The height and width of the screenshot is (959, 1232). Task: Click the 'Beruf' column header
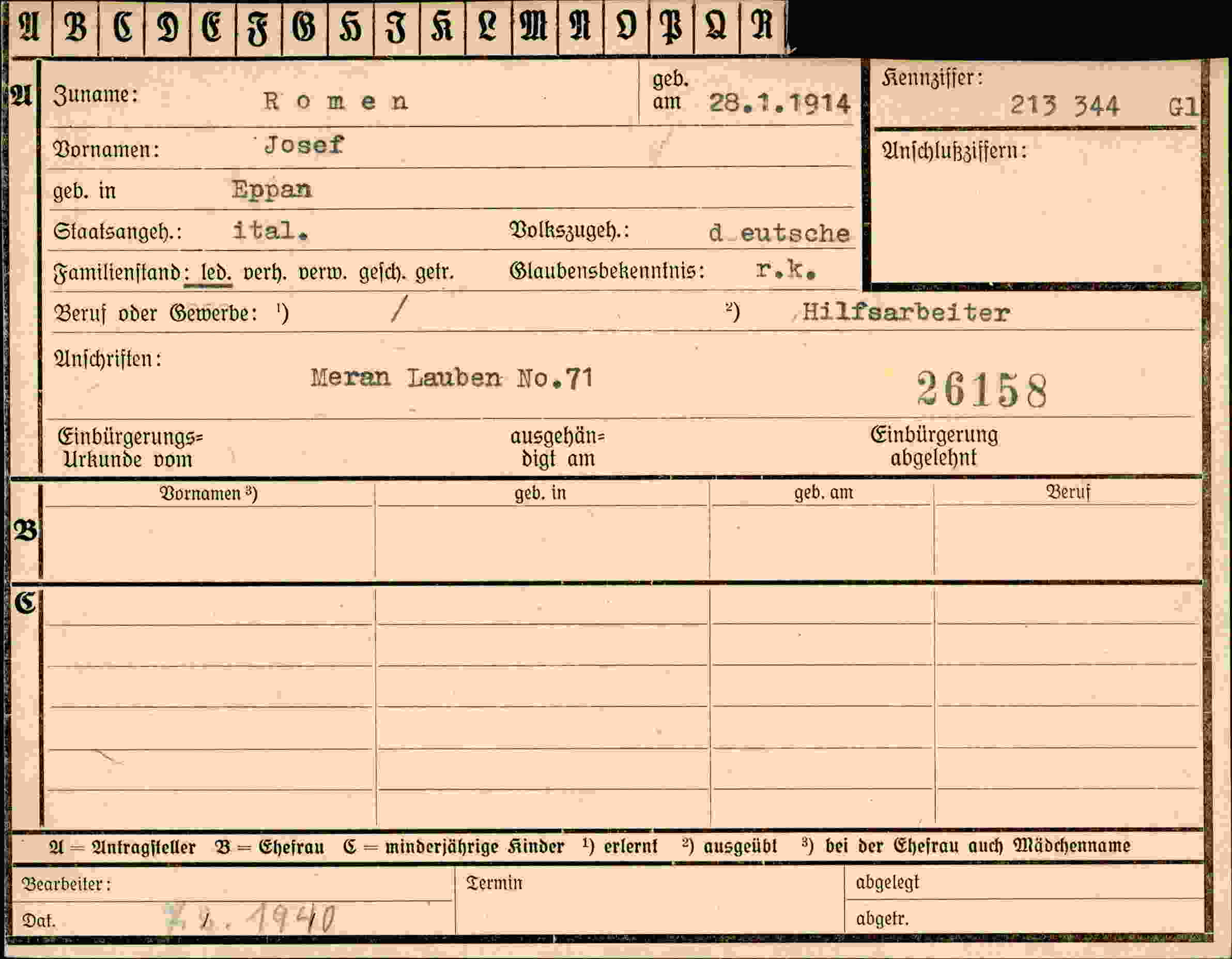(x=1068, y=492)
